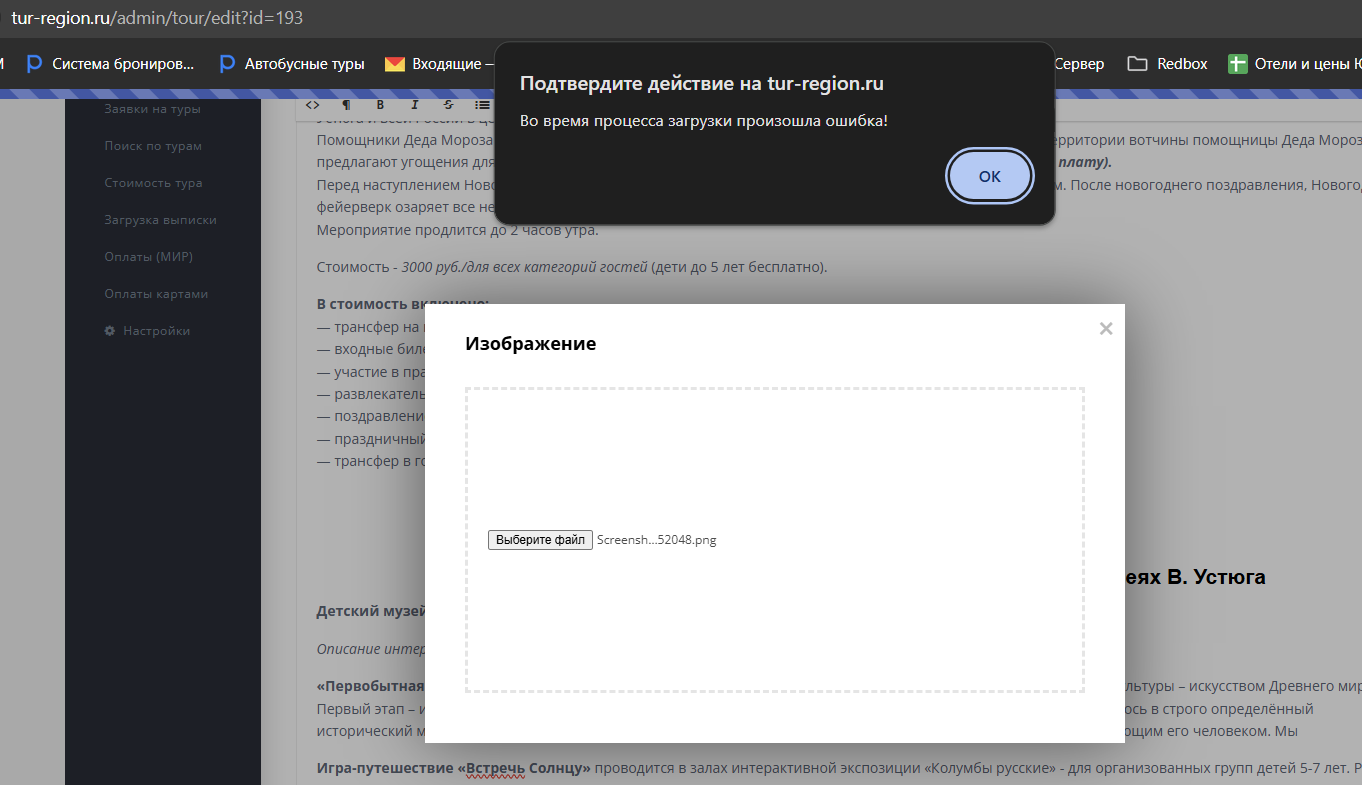
Task: Open 'Оплаты (МИР)' sidebar item
Action: pyautogui.click(x=148, y=257)
